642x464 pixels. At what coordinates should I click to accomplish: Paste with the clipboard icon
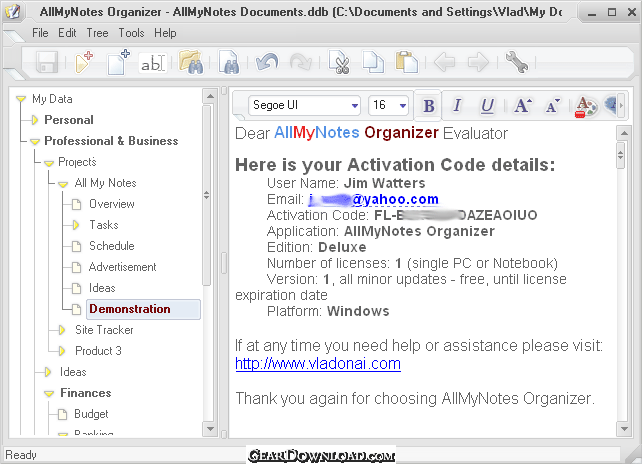(x=407, y=62)
